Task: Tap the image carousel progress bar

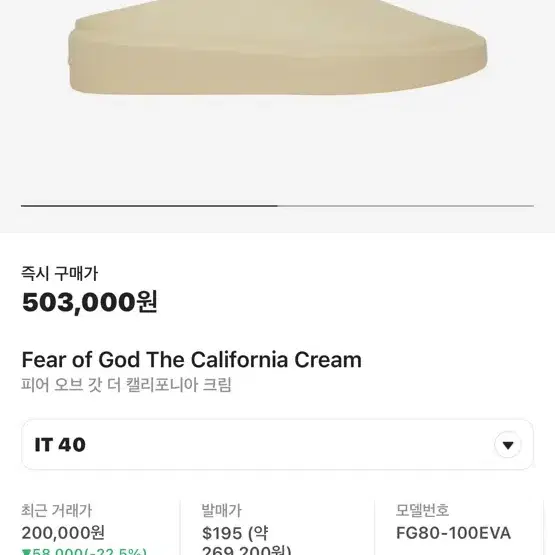Action: [278, 206]
